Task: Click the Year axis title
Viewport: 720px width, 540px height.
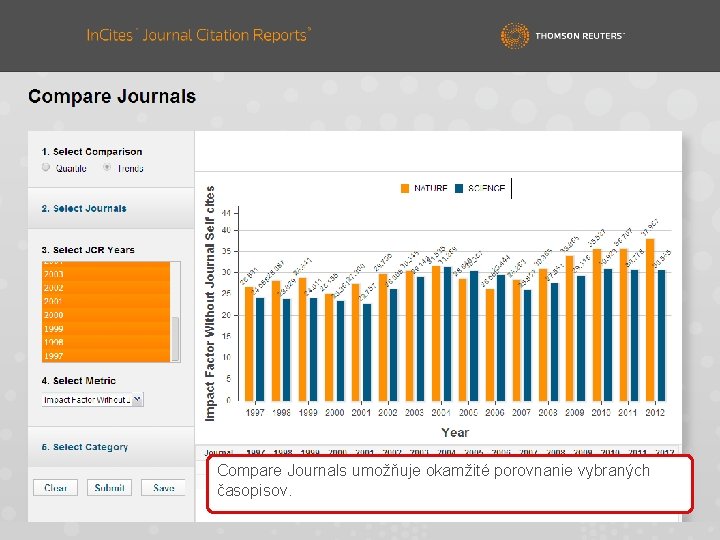Action: (x=455, y=433)
